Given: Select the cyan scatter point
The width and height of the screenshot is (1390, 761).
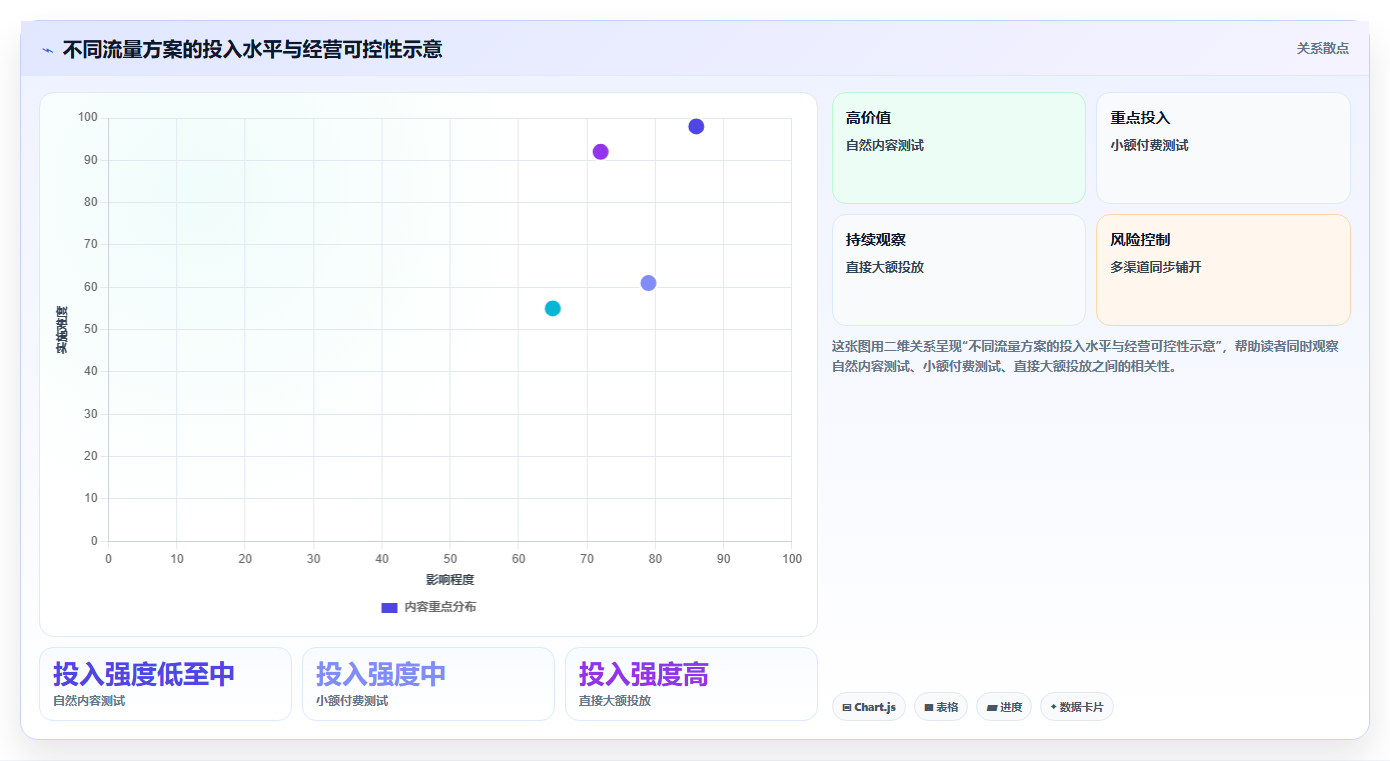Looking at the screenshot, I should pos(552,308).
